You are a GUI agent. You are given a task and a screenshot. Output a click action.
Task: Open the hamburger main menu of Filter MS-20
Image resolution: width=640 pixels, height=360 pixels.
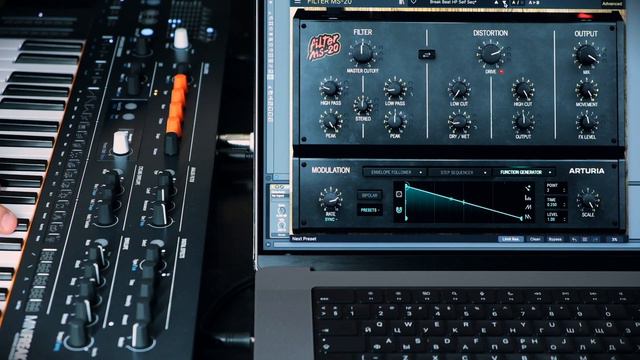click(298, 2)
